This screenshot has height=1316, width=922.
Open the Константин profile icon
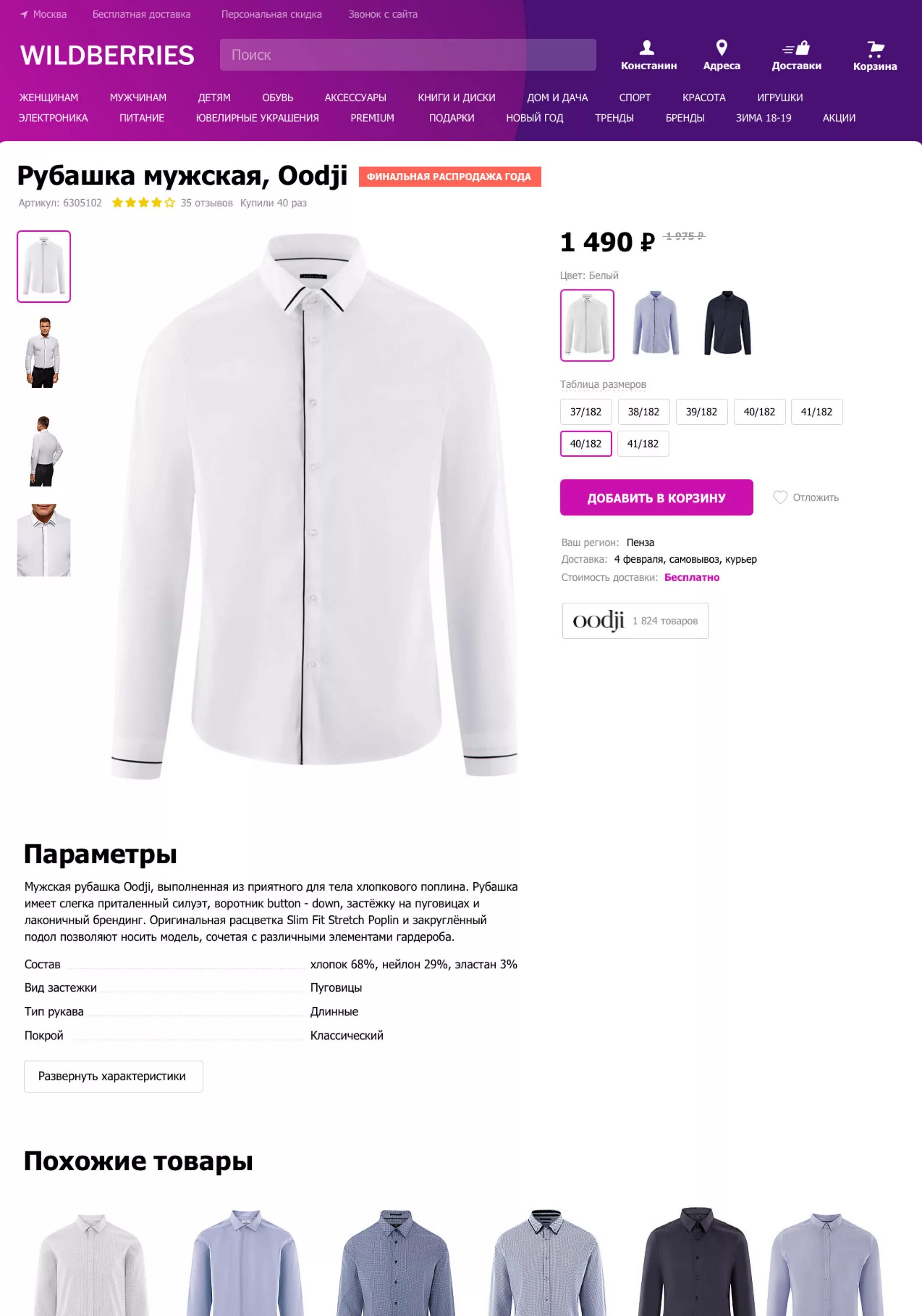tap(647, 47)
